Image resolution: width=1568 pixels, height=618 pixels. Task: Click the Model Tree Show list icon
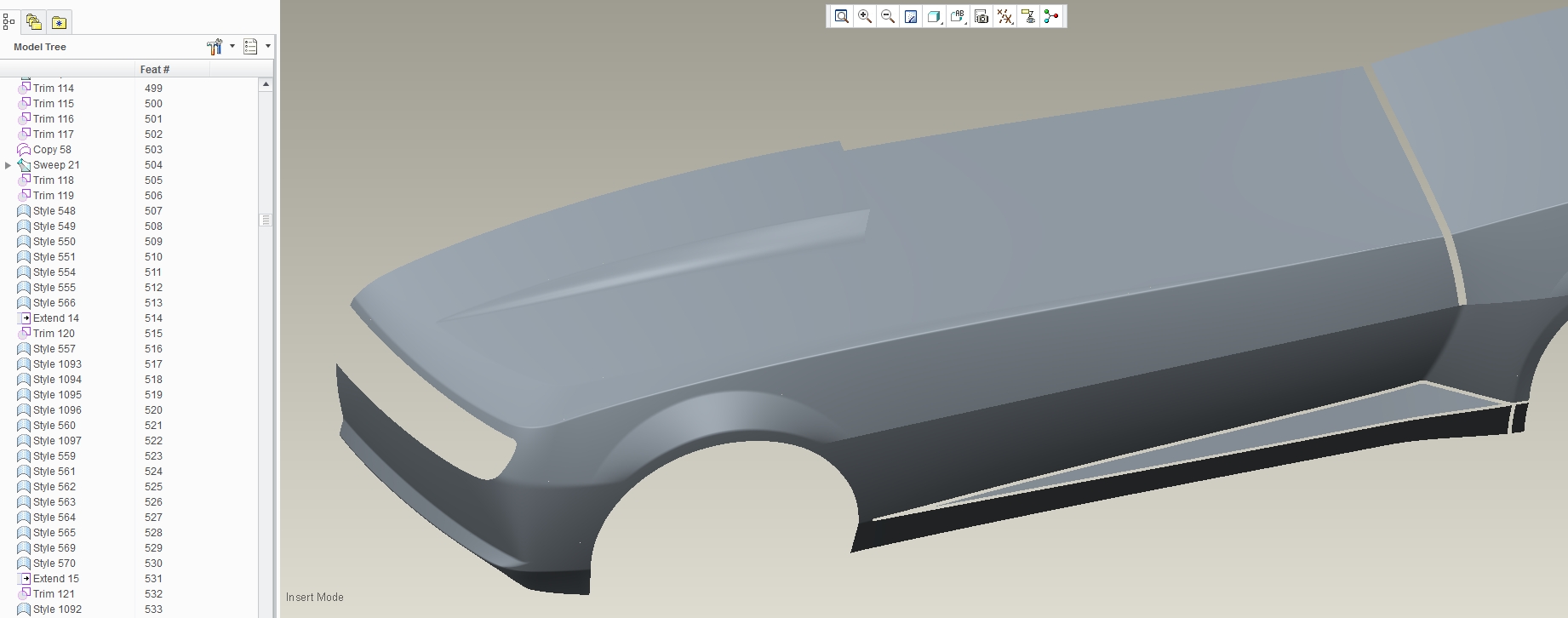250,47
